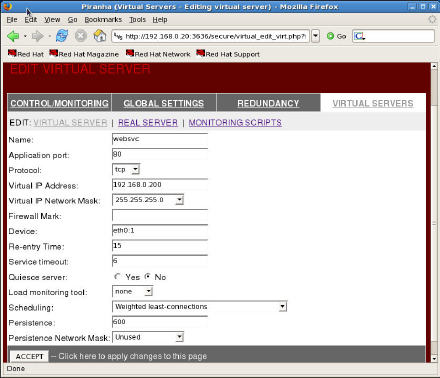The width and height of the screenshot is (440, 378).
Task: Click the Application port field
Action: [x=160, y=155]
